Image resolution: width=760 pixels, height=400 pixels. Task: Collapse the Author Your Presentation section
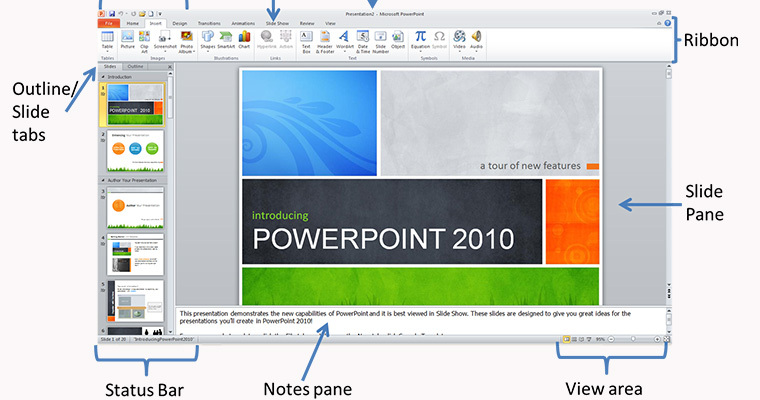click(103, 180)
